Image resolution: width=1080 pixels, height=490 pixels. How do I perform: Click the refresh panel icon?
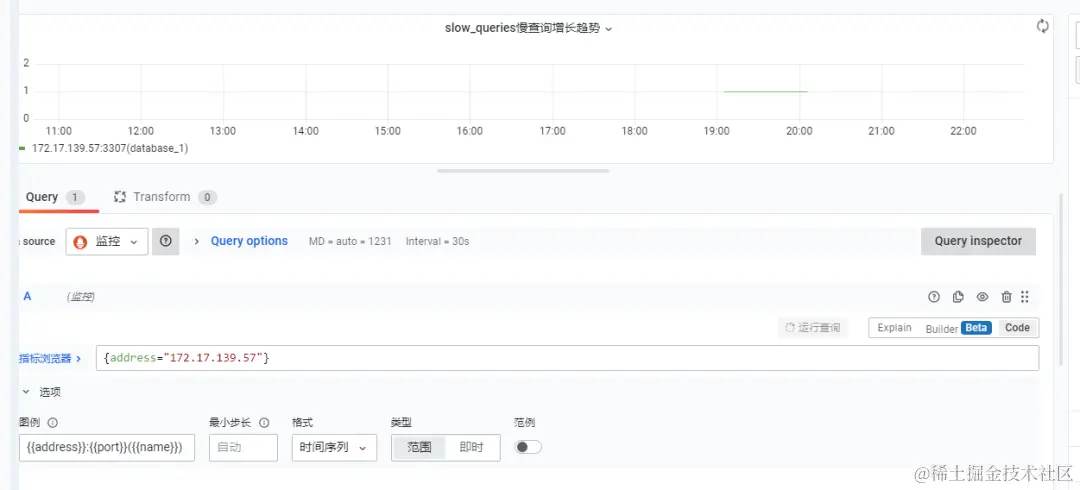(x=1043, y=26)
